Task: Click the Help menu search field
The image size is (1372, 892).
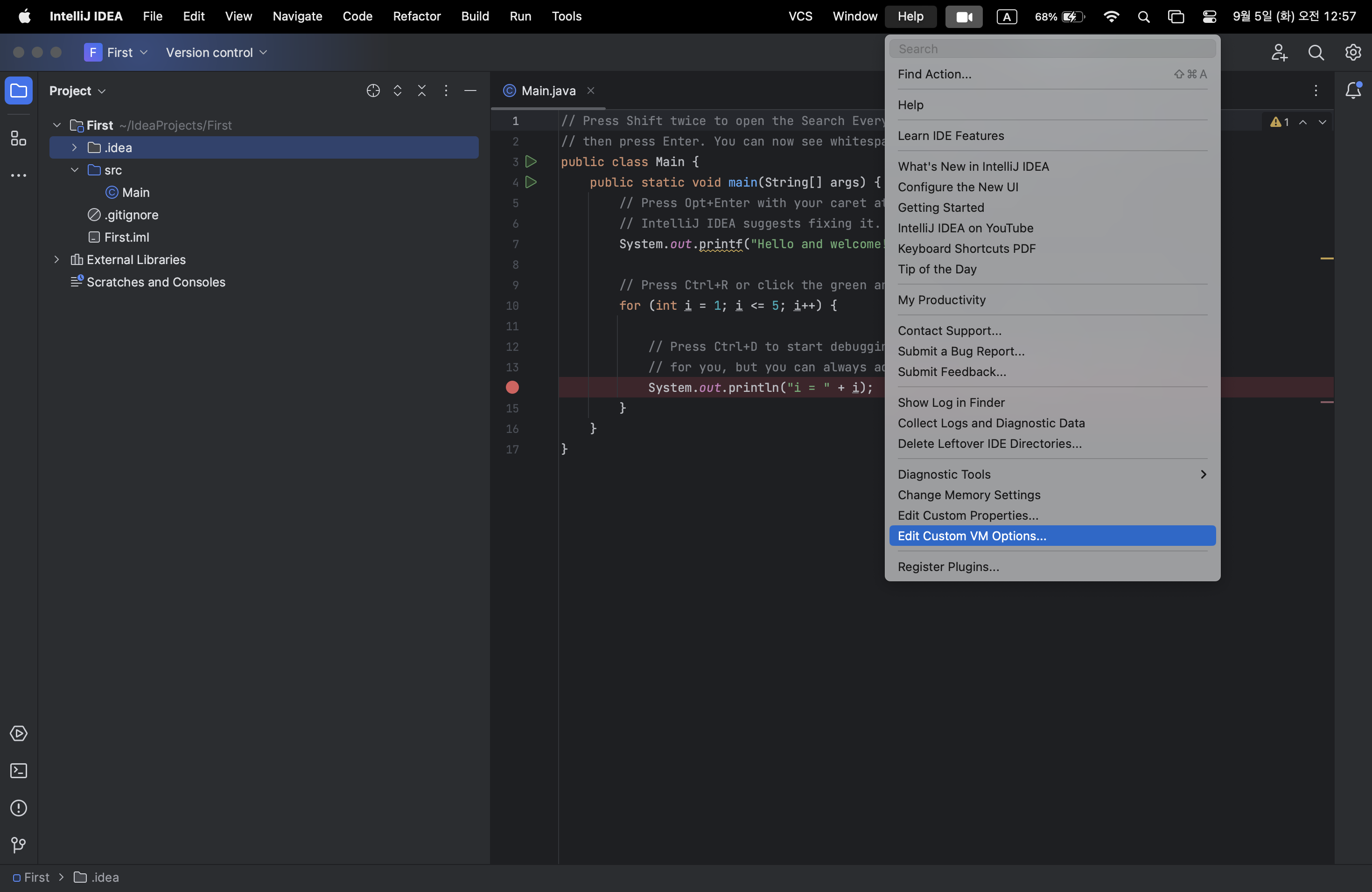Action: (1052, 49)
